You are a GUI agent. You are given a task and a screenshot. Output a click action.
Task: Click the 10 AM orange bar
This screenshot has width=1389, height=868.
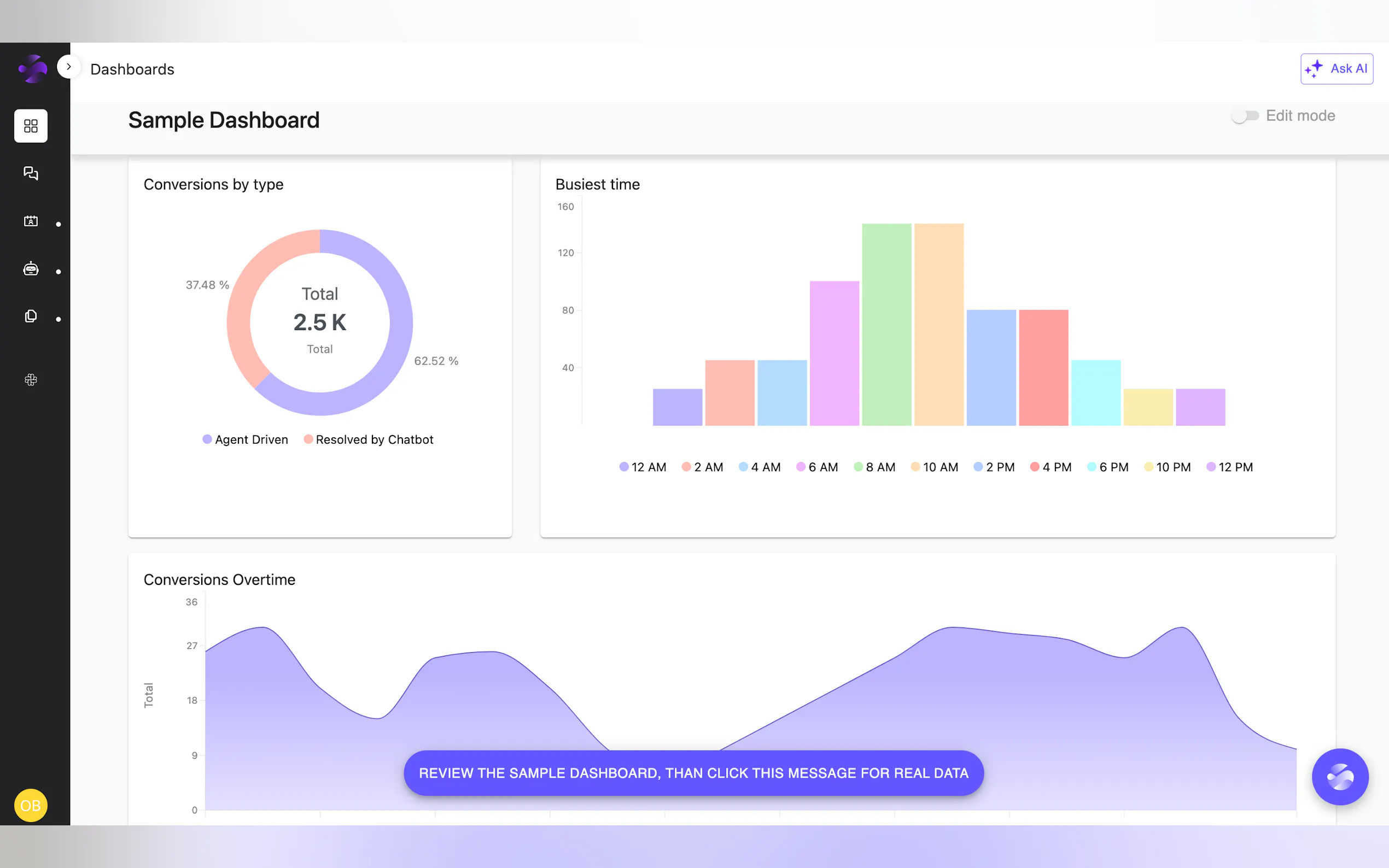938,324
